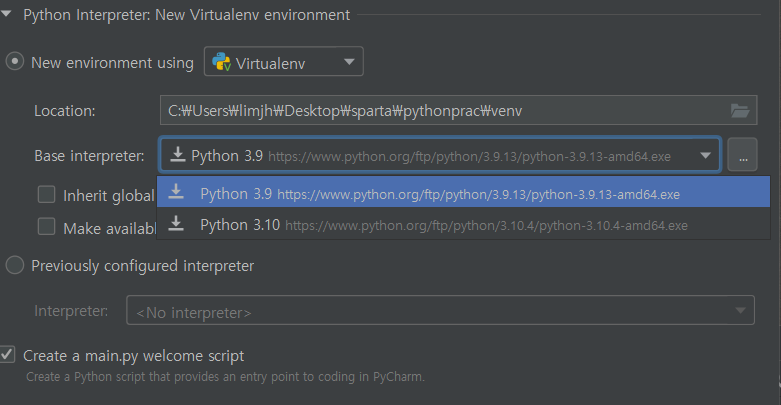
Task: Choose Python 3.9 from the interpreter list
Action: (x=463, y=193)
